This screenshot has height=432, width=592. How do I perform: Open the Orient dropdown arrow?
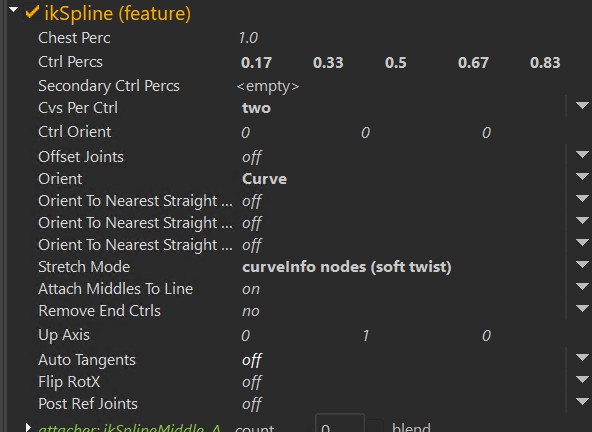583,176
